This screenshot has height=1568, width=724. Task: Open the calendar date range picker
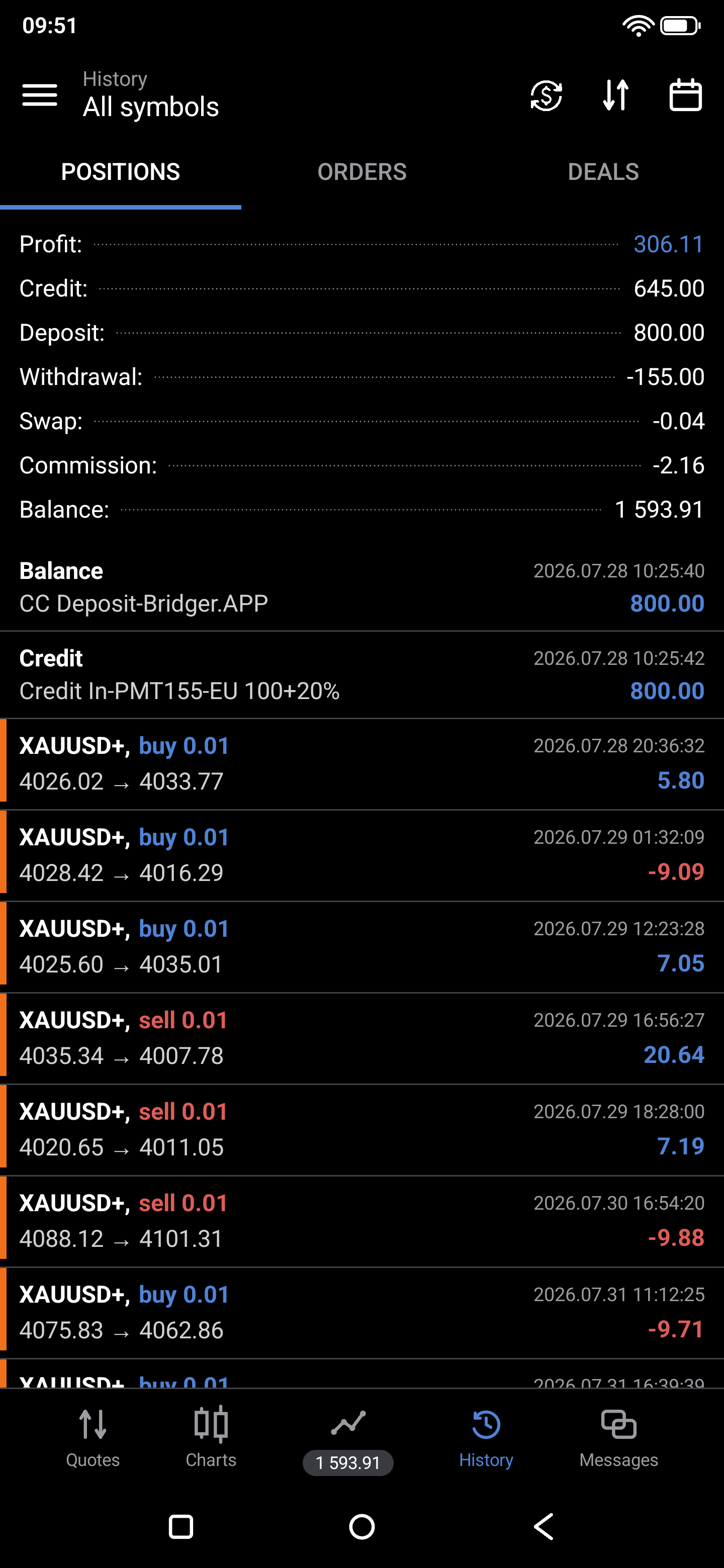tap(686, 95)
